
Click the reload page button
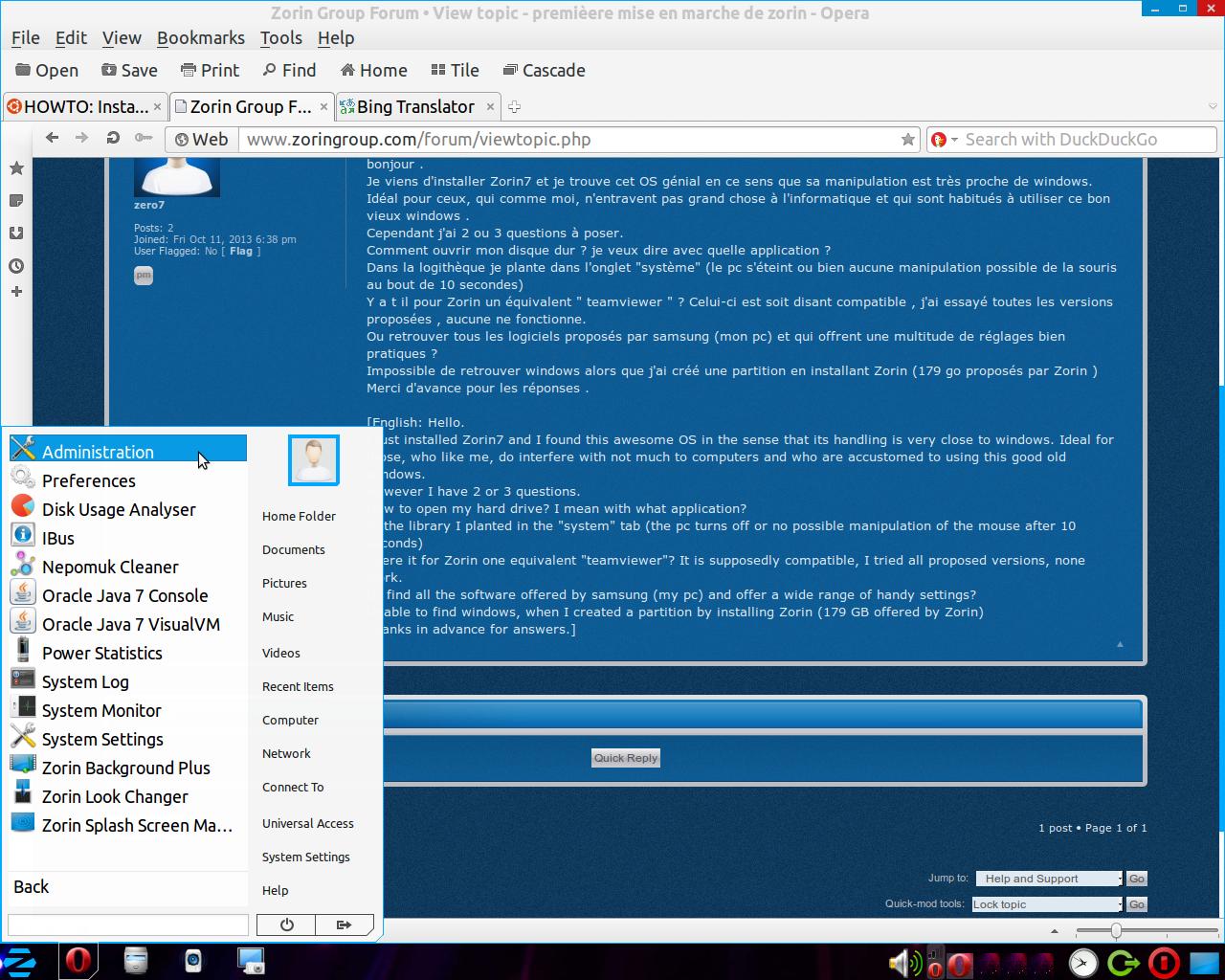tap(113, 139)
